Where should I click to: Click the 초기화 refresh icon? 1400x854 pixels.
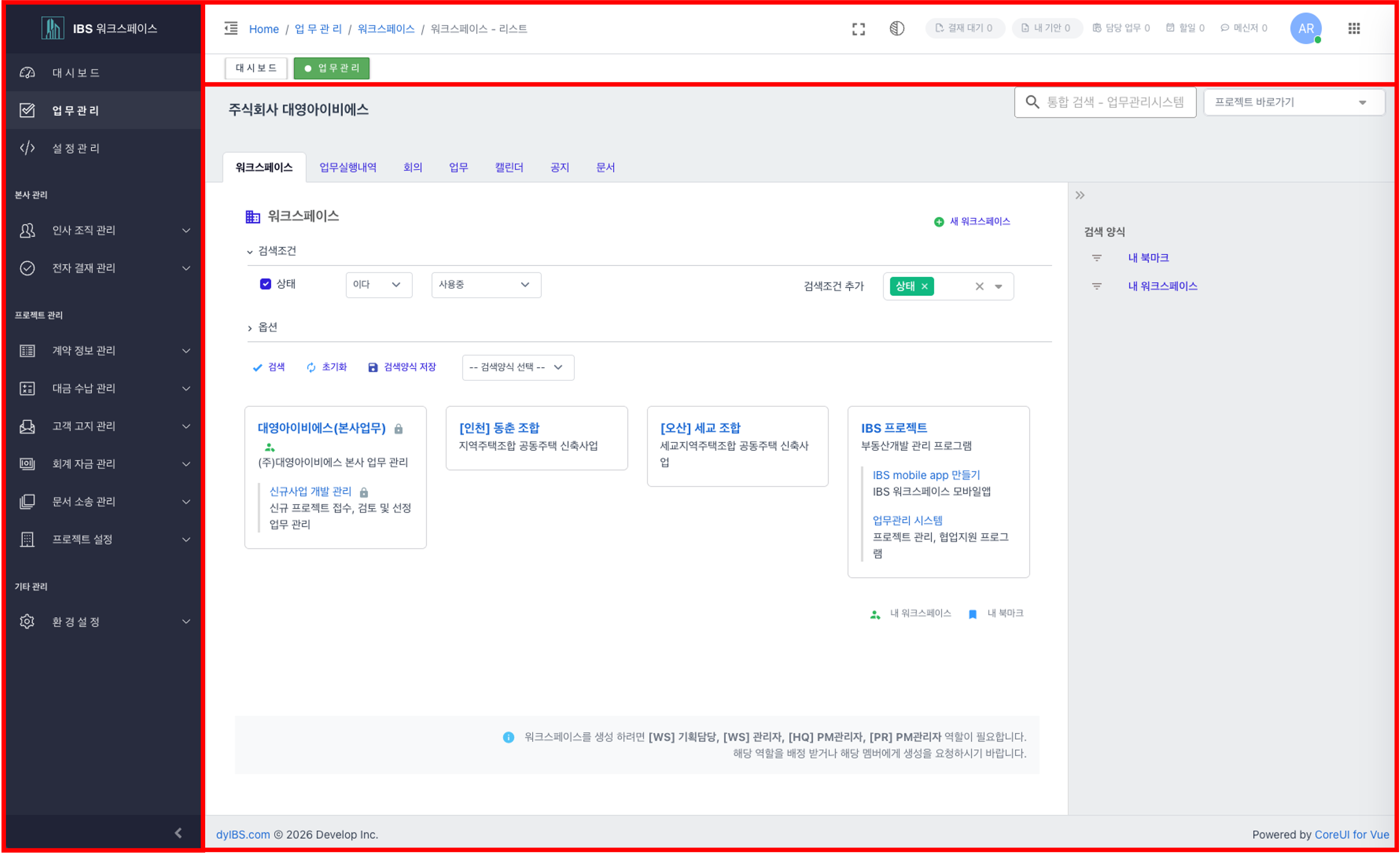[311, 368]
